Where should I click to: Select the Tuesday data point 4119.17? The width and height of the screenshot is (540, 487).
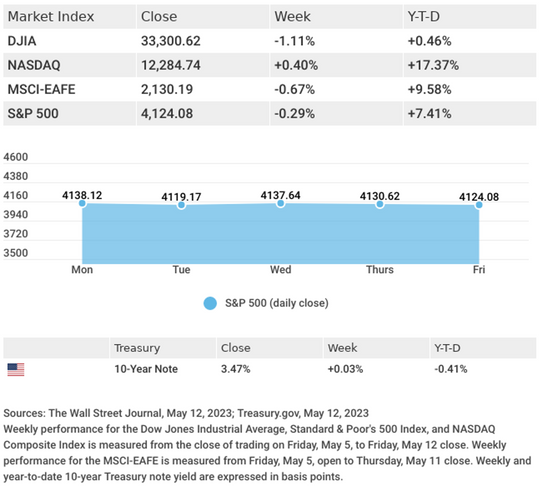(x=181, y=205)
